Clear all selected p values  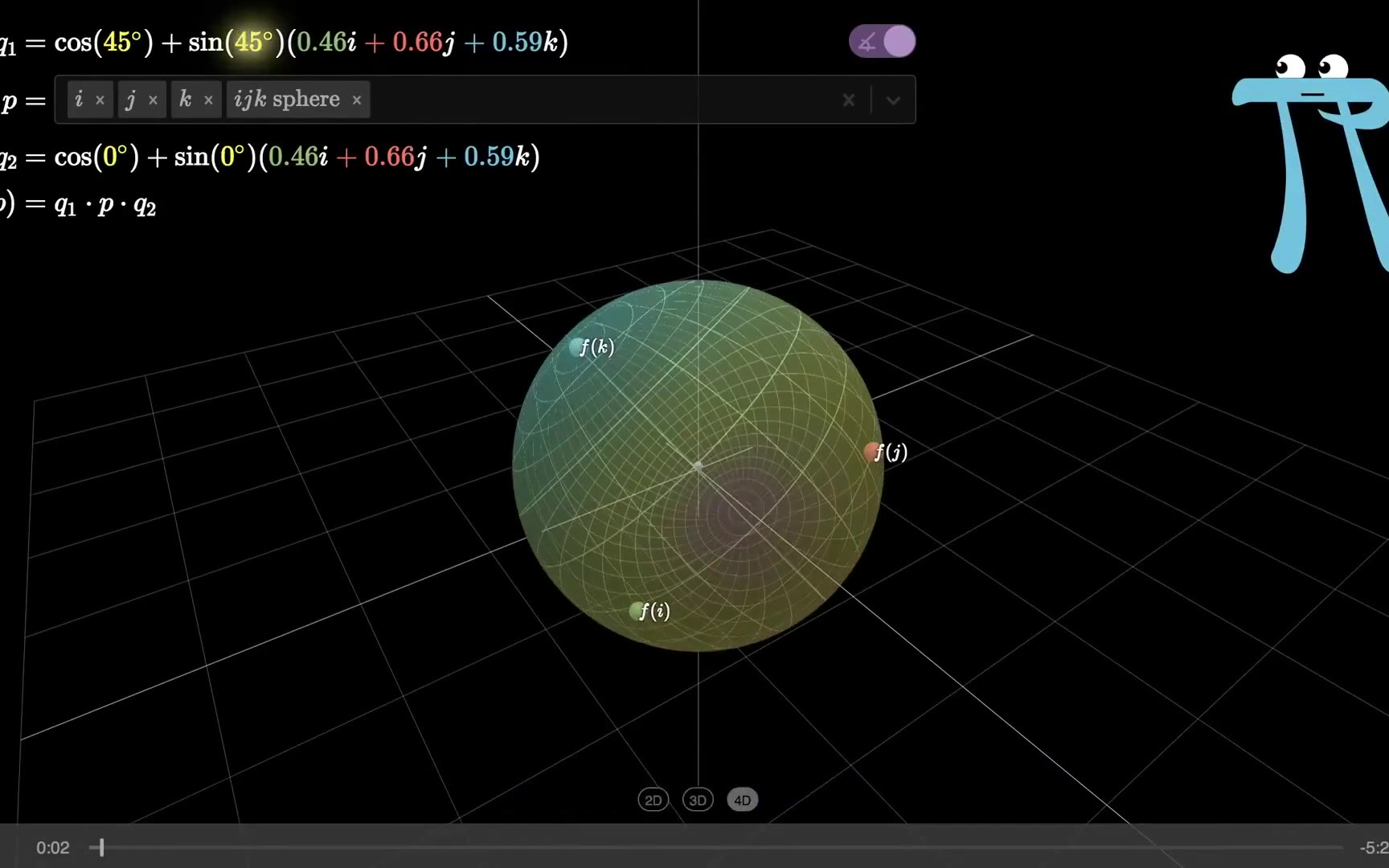pyautogui.click(x=848, y=100)
